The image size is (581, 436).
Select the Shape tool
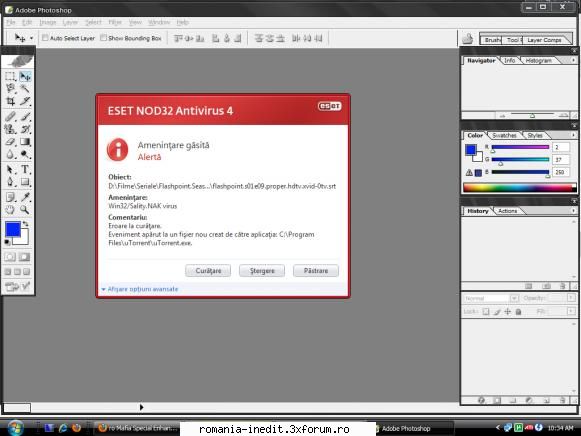pos(25,182)
